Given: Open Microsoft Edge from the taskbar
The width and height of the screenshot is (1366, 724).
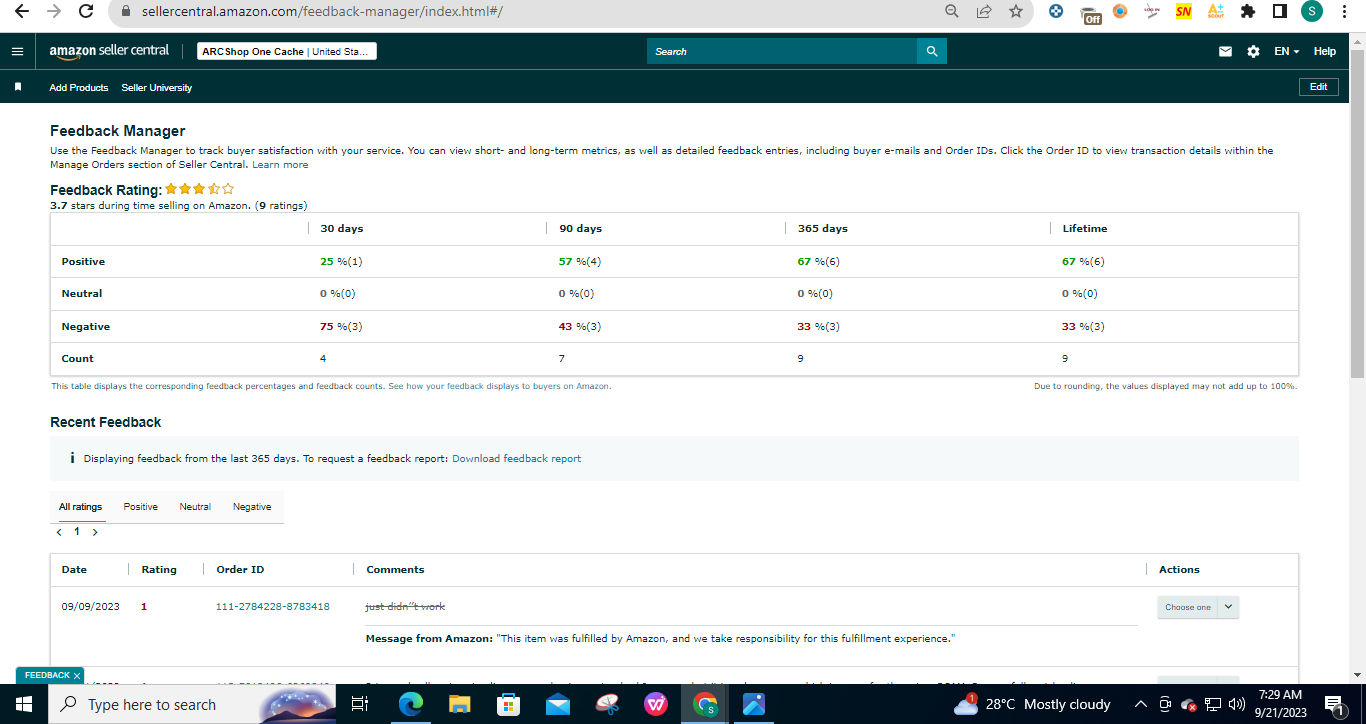Looking at the screenshot, I should (411, 705).
